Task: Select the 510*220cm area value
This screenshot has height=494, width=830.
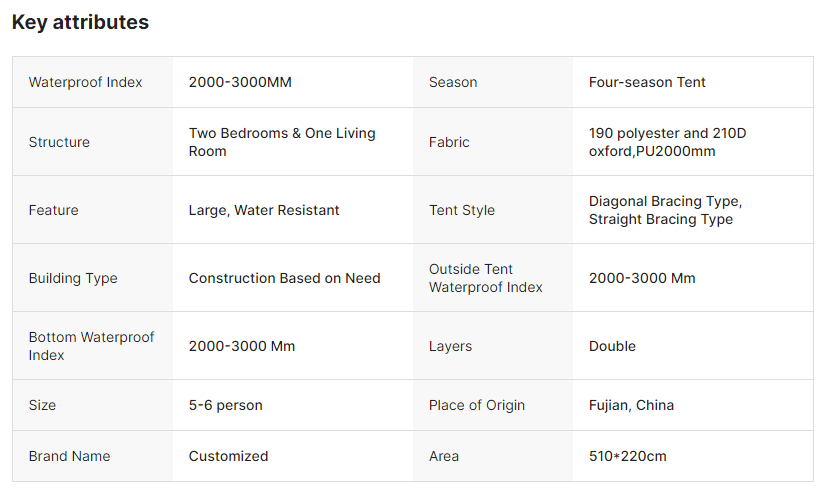Action: 627,456
